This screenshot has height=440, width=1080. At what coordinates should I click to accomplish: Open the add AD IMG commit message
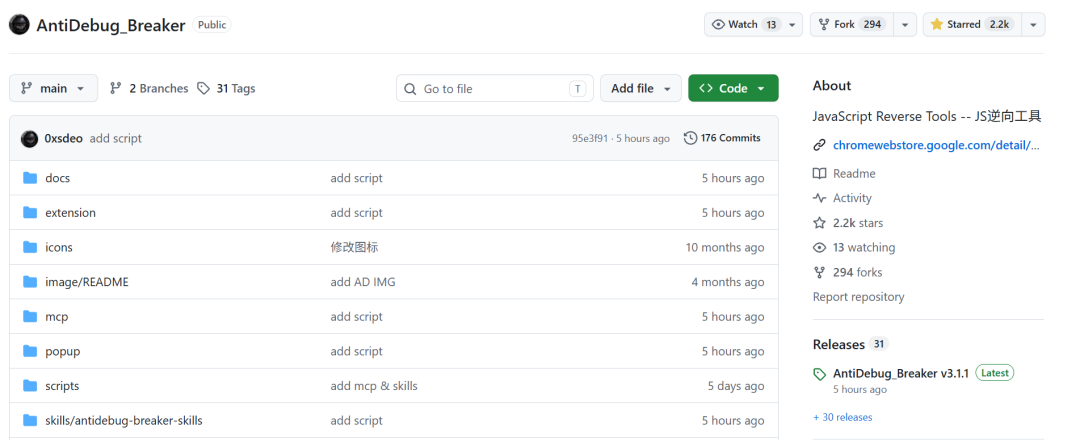[363, 282]
